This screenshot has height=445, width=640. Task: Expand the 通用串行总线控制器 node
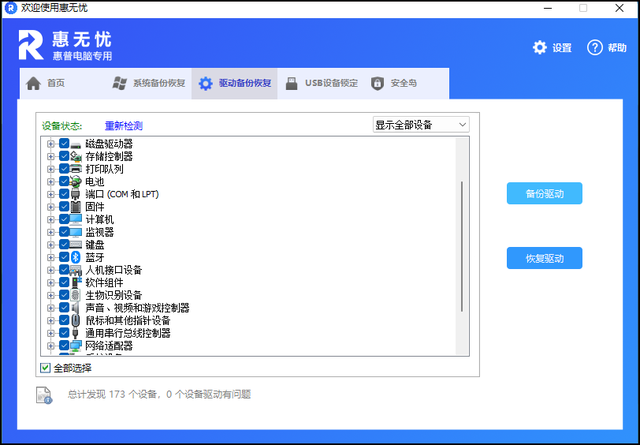click(51, 333)
